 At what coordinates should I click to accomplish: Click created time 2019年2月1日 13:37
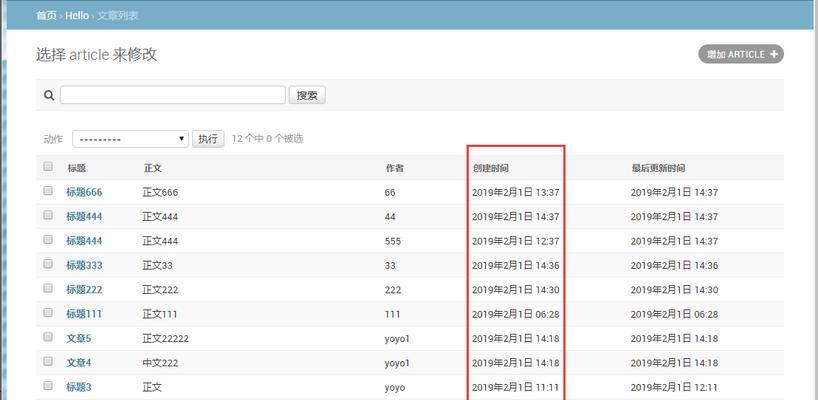(x=515, y=192)
